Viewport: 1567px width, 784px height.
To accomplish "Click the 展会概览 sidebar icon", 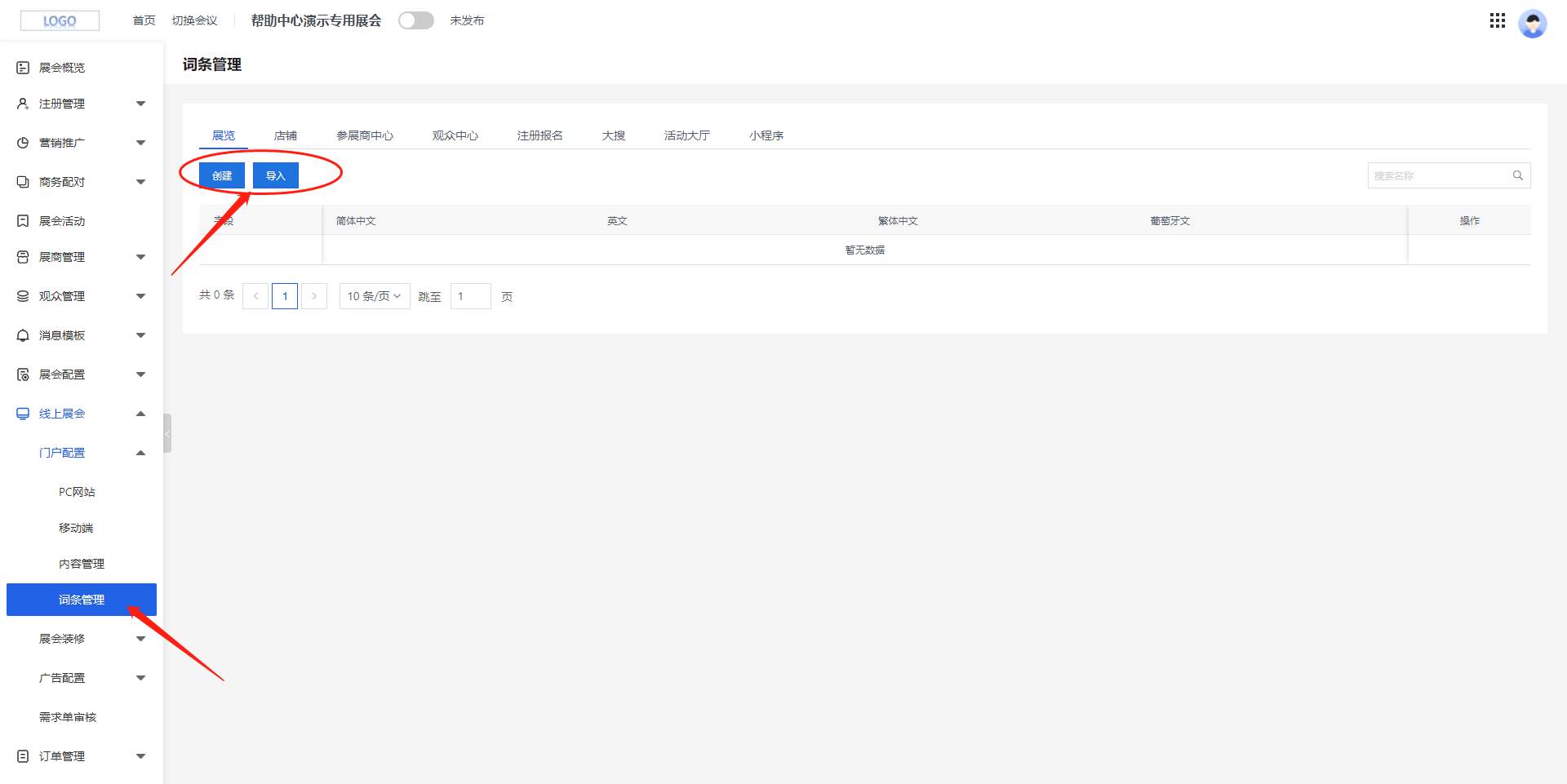I will (x=23, y=68).
